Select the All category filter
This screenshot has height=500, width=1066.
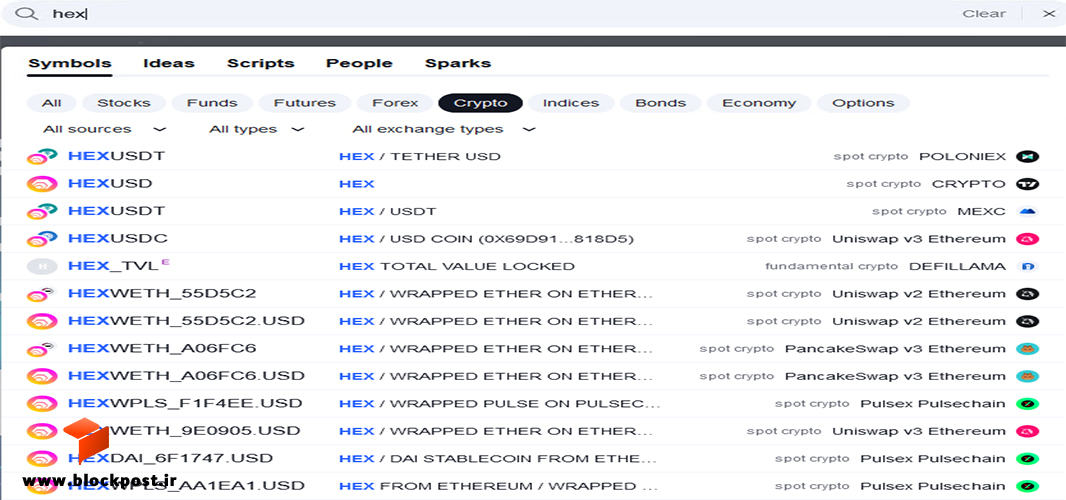(x=51, y=103)
